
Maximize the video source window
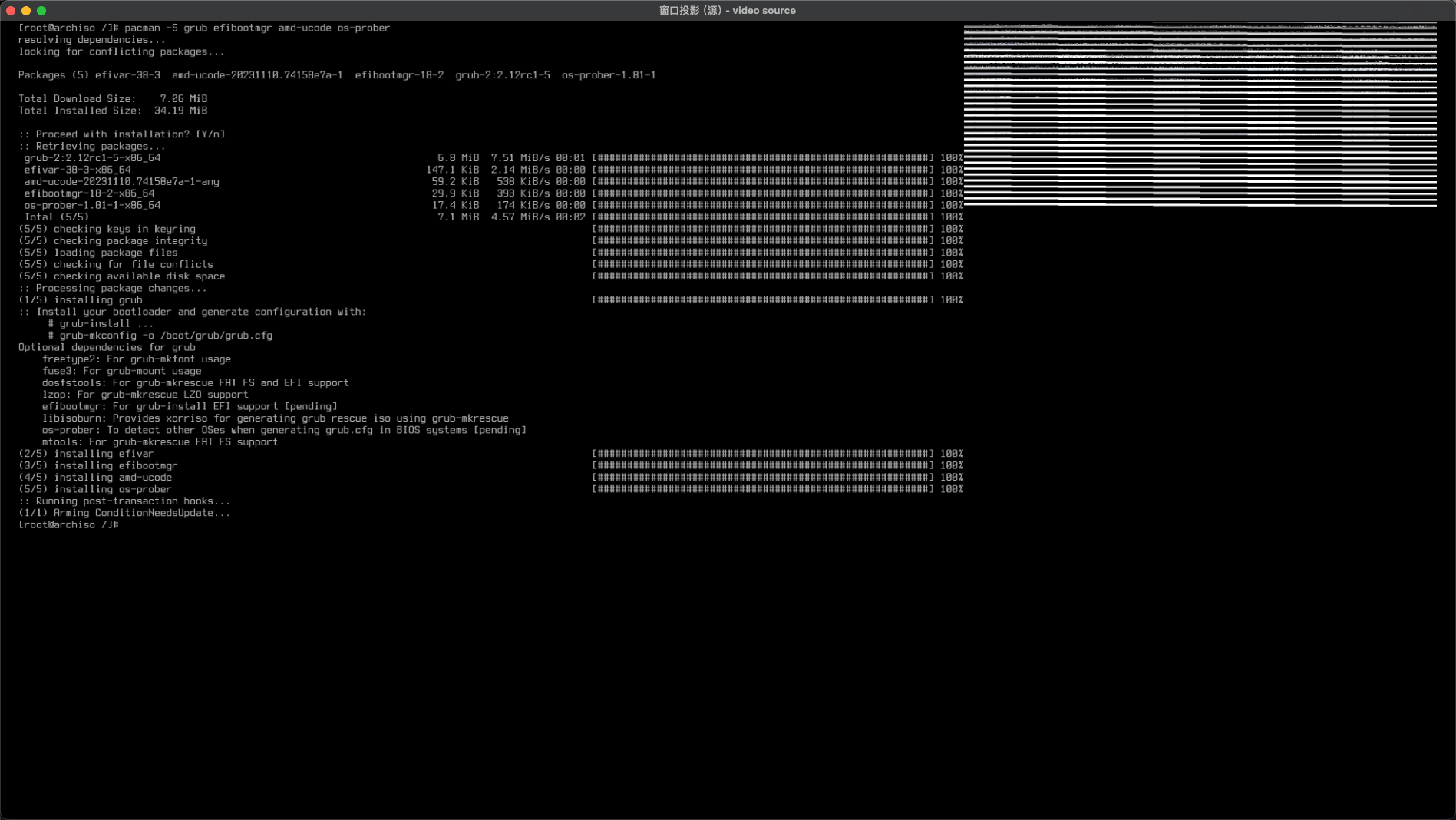click(41, 11)
